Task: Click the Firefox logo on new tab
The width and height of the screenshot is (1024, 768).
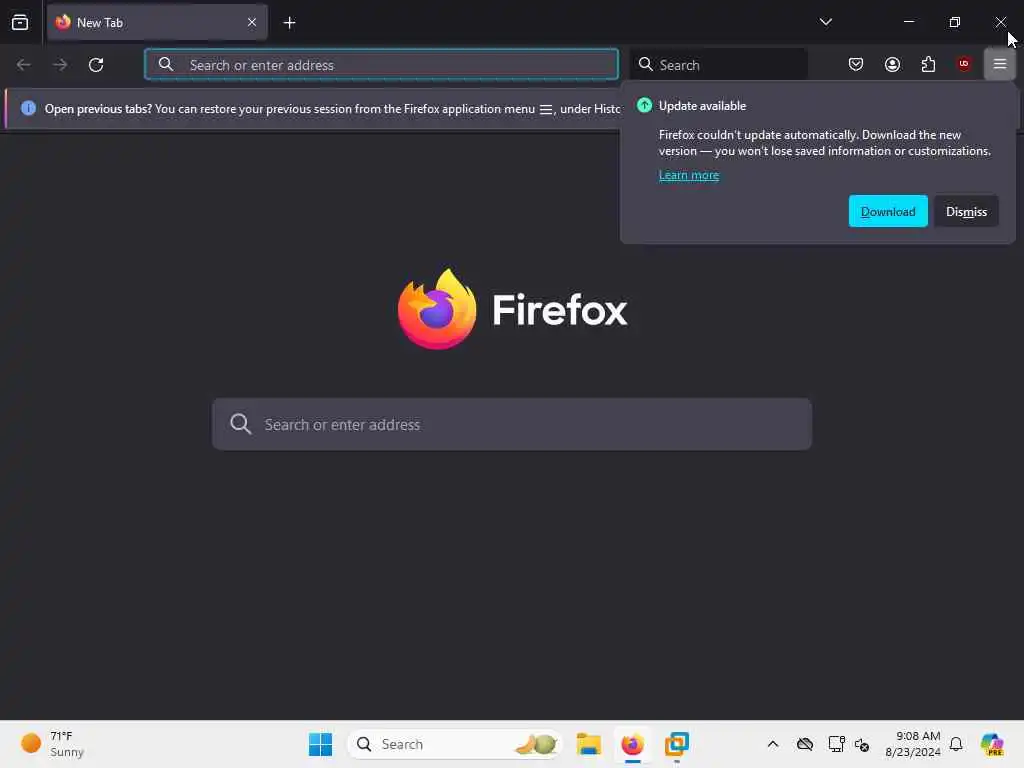Action: pos(512,309)
